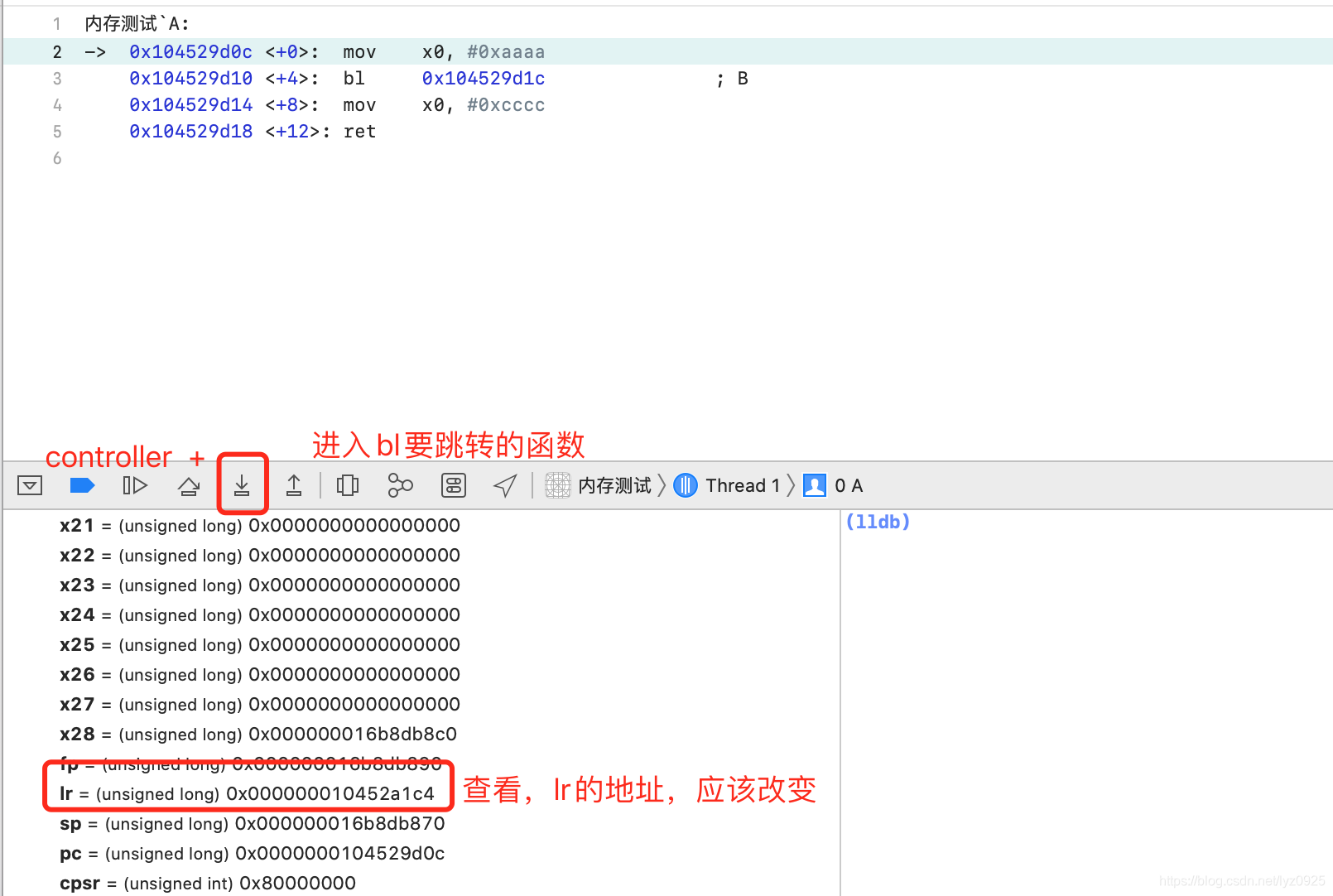
Task: Select assembly line 2 mov x0, #0xaaaa
Action: pos(667,51)
